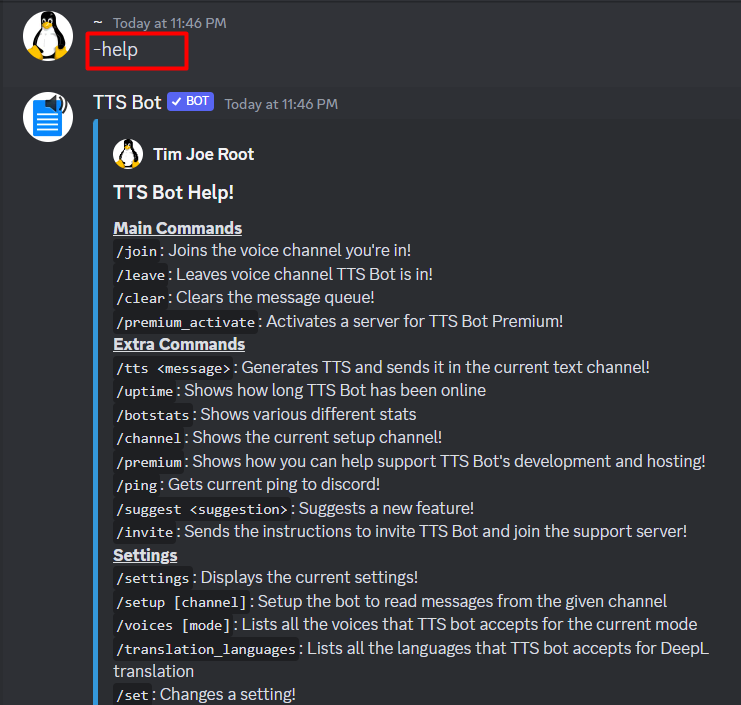The height and width of the screenshot is (705, 741).
Task: Click the Tim Joe Root author name
Action: click(203, 154)
